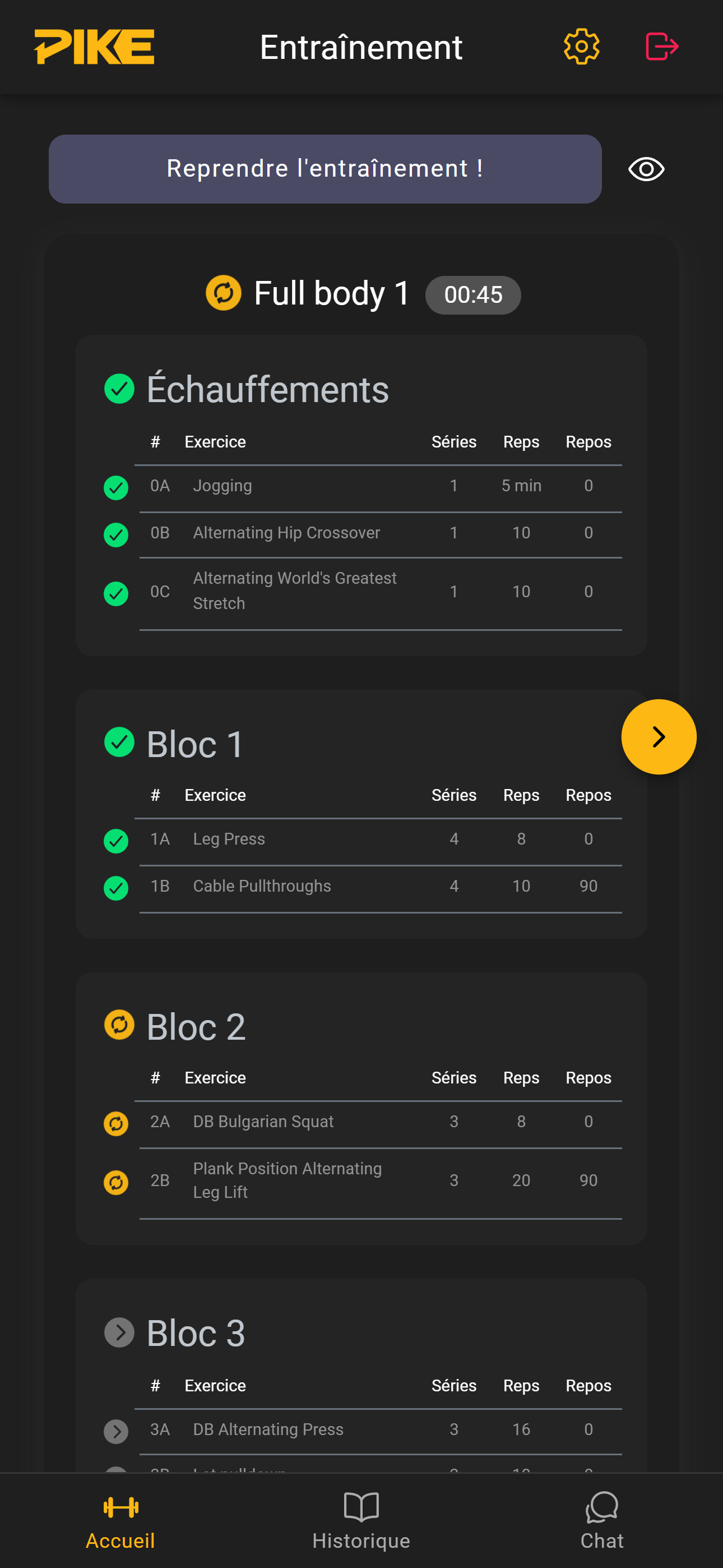723x1568 pixels.
Task: Click the status icon for DB Bulgarian Squat
Action: [x=116, y=1123]
